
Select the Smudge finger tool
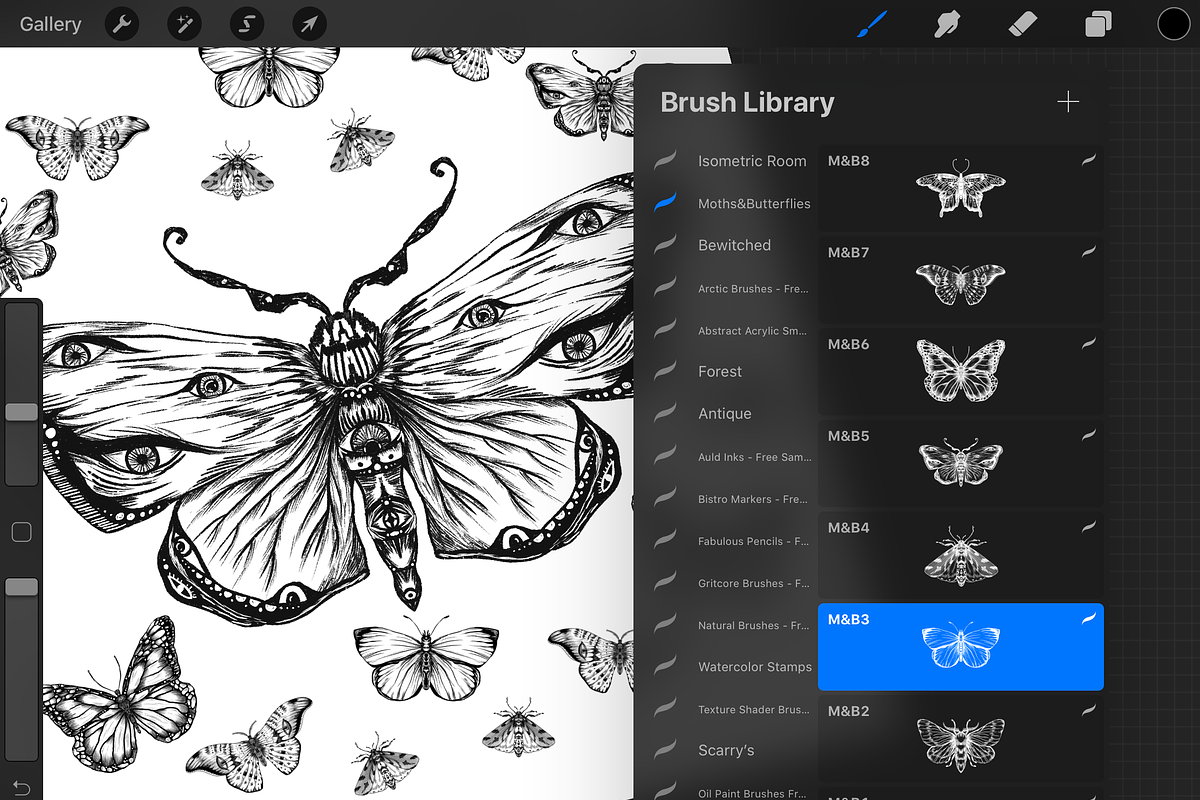[945, 24]
